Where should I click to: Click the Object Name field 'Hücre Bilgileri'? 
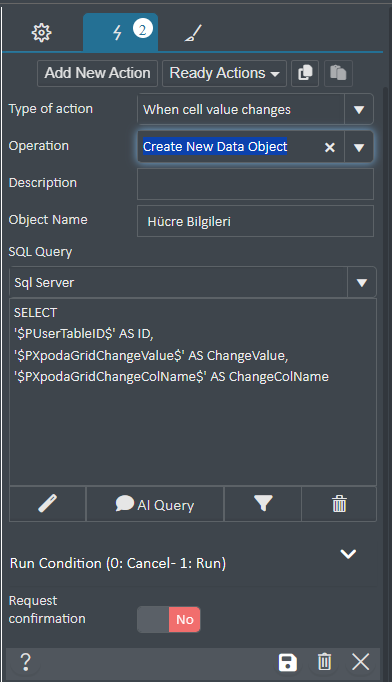point(255,221)
